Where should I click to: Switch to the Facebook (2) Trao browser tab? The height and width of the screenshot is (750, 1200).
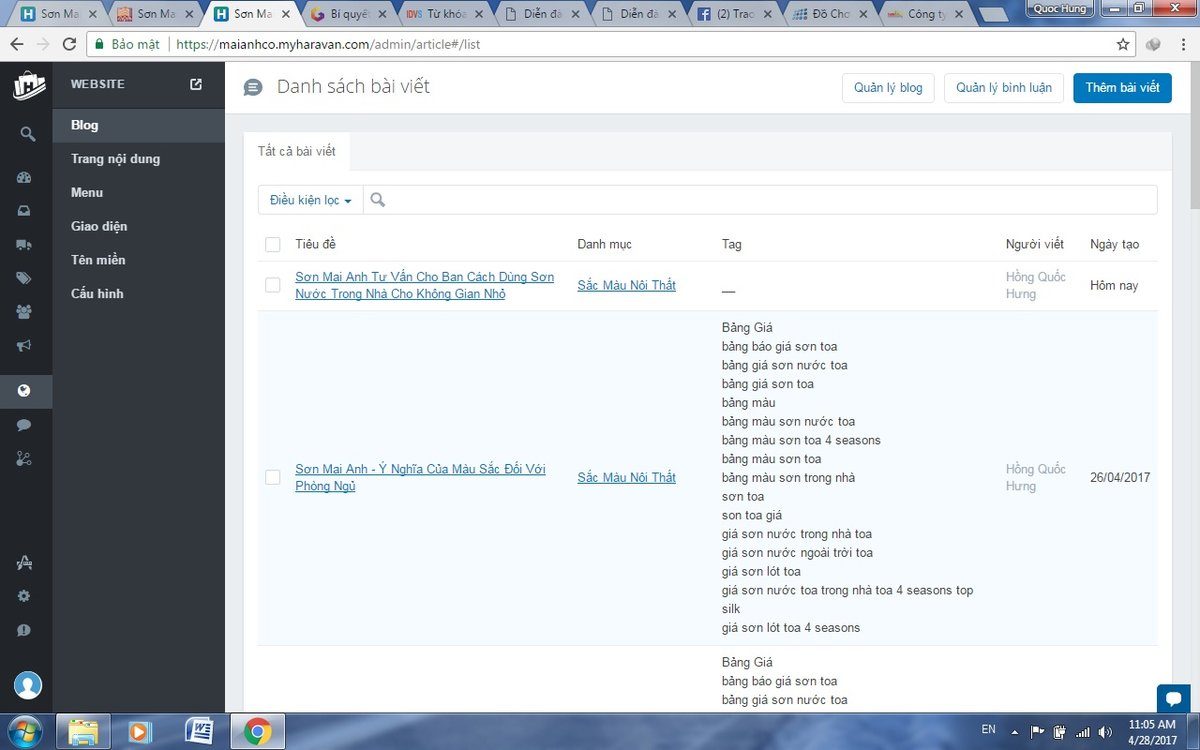tap(733, 14)
